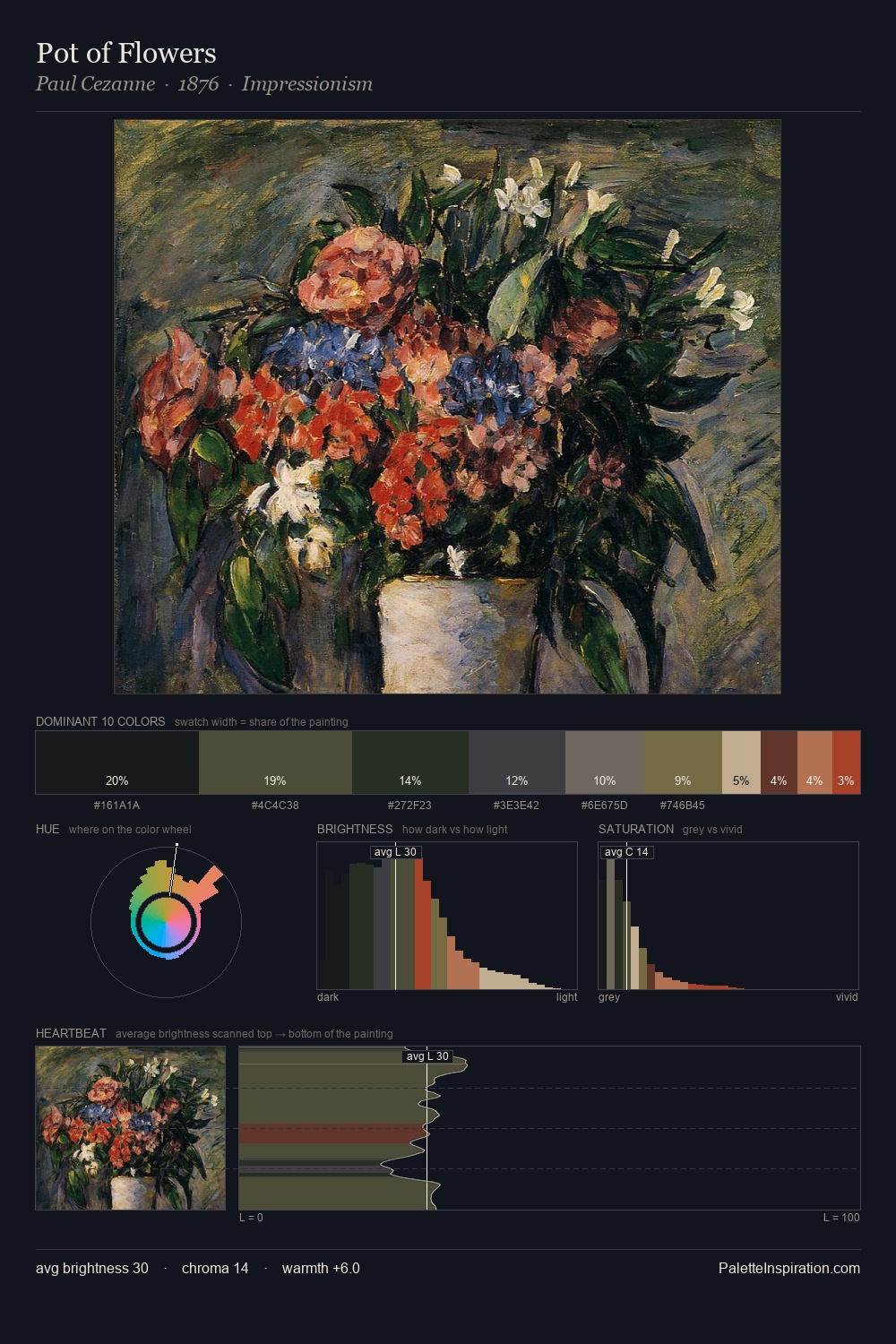
Task: Click the 'avg L 30' label in Heartbeat chart
Action: (427, 1056)
